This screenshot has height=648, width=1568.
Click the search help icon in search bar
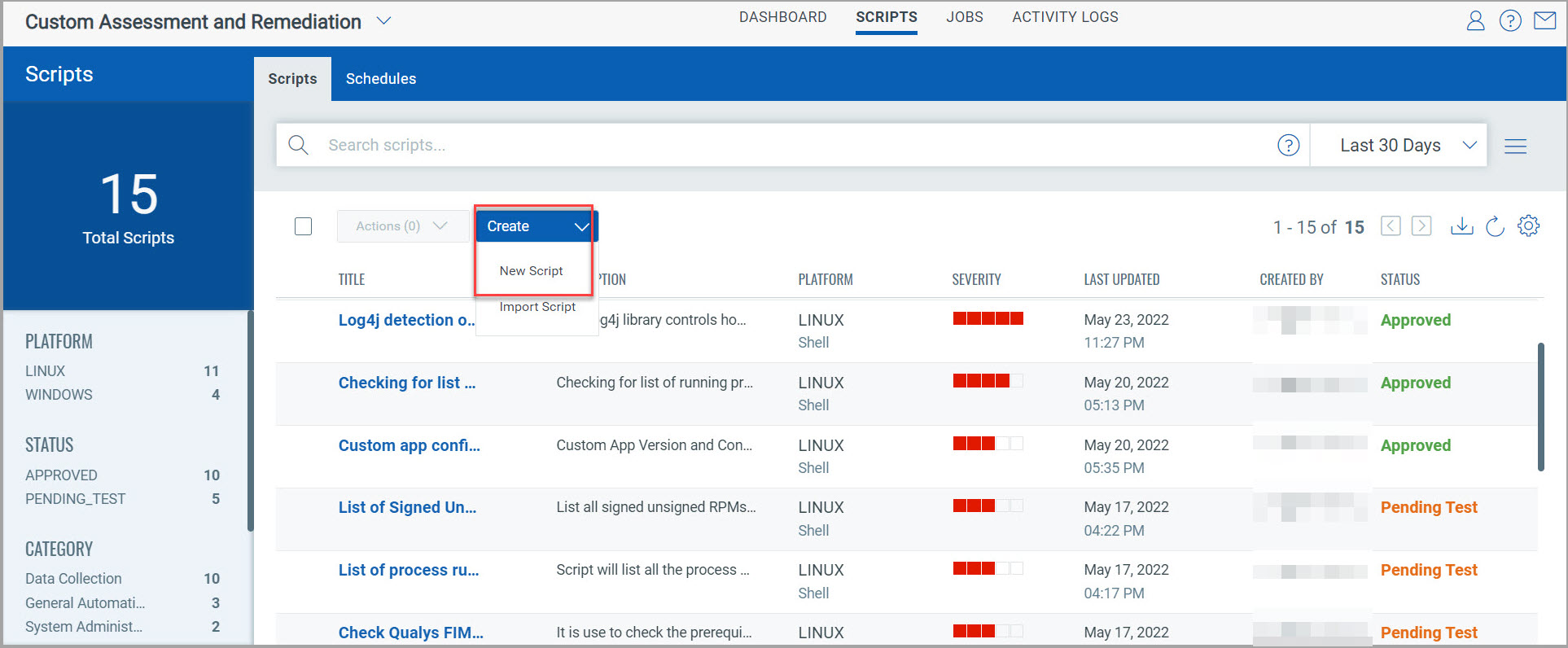click(1288, 145)
